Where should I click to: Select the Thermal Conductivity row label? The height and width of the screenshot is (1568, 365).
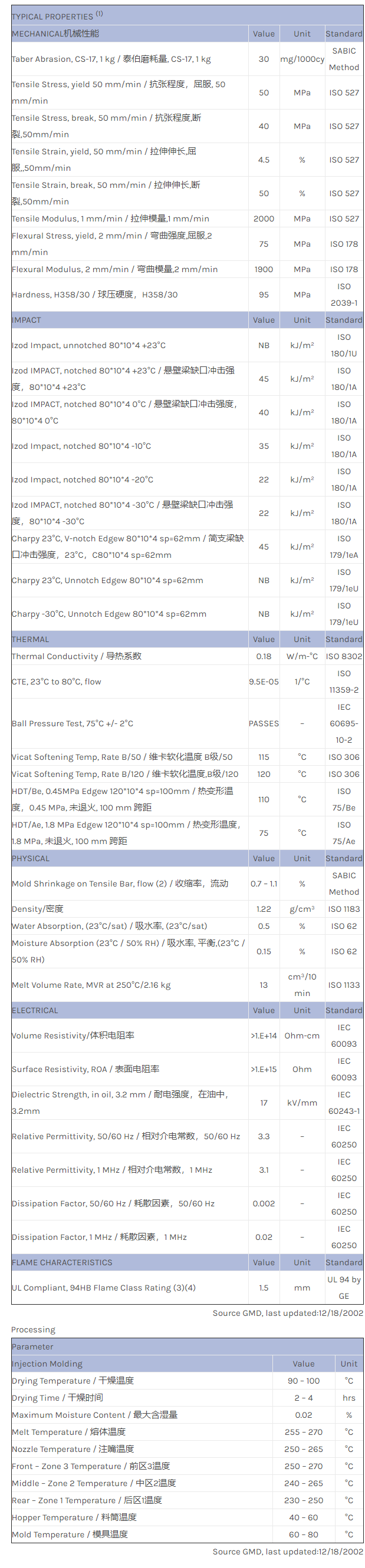[x=77, y=656]
